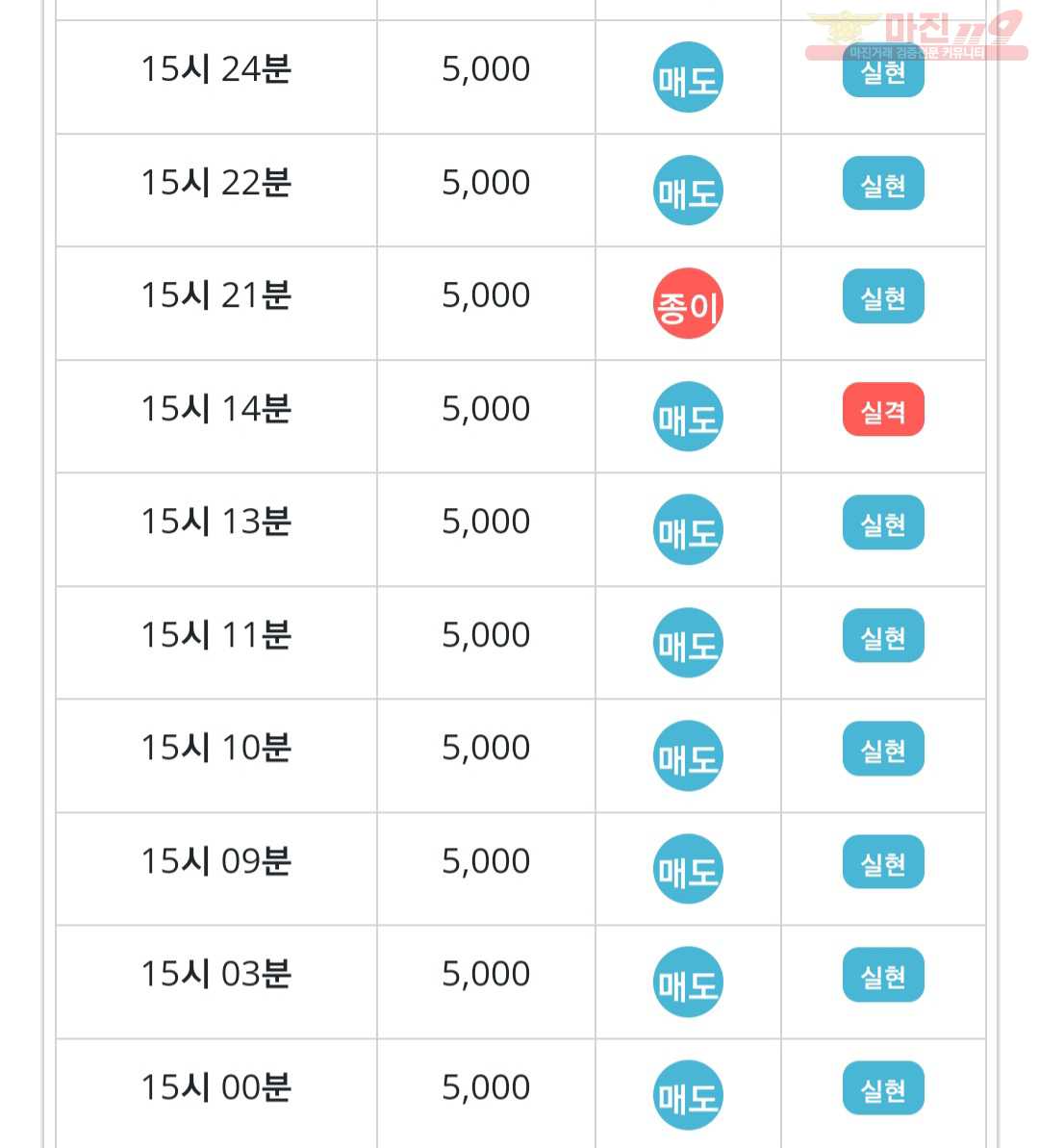Click the red 종이 circle in the 15시 21분 row
This screenshot has width=1039, height=1148.
[688, 303]
